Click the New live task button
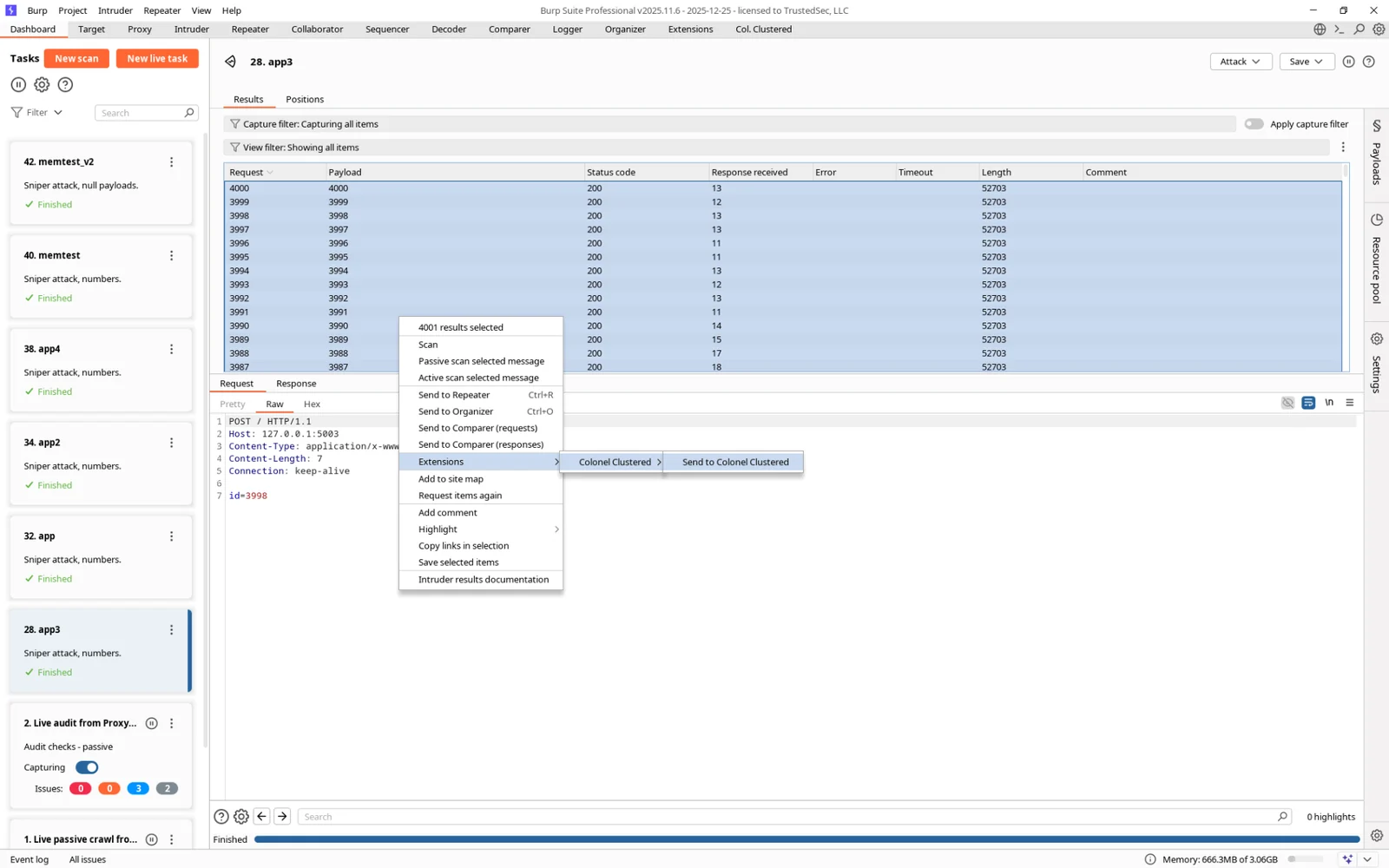 [157, 58]
